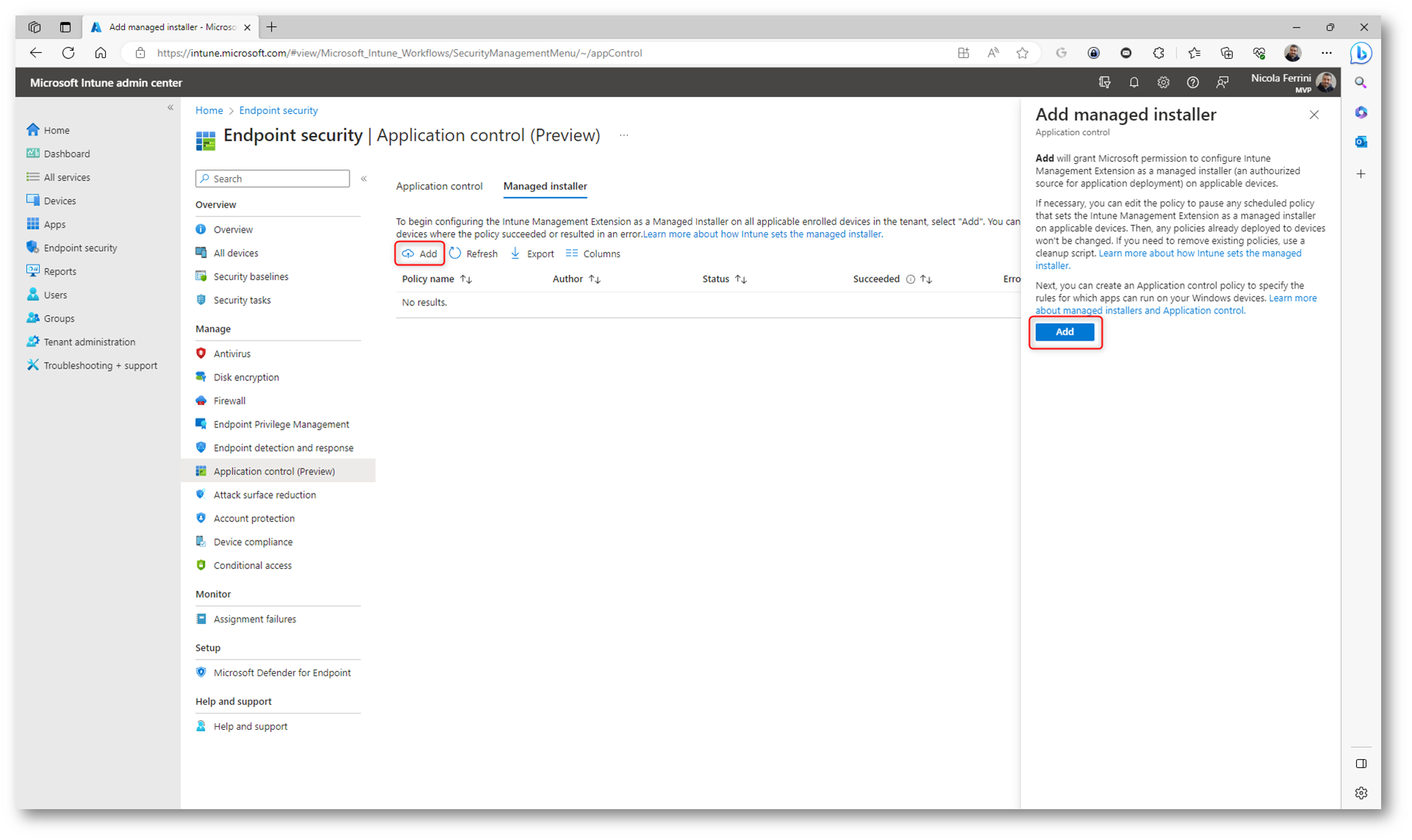Open Edge sidebar settings gear
Screen dimensions: 1412x840
1361,793
